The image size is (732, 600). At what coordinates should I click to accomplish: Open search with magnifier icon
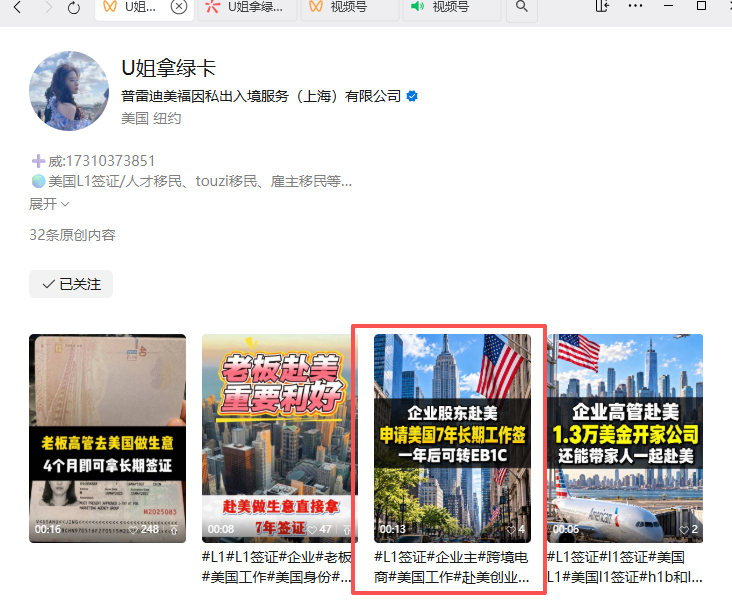point(522,7)
